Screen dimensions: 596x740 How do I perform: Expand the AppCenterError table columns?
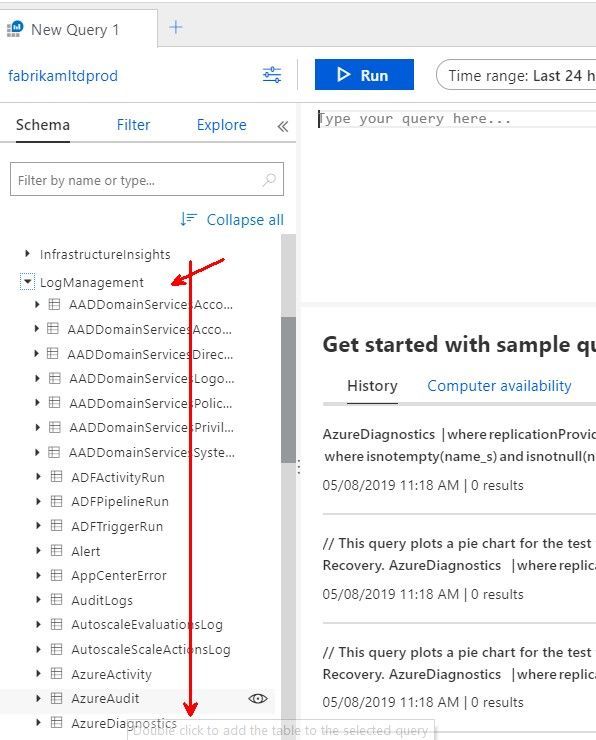tap(38, 575)
